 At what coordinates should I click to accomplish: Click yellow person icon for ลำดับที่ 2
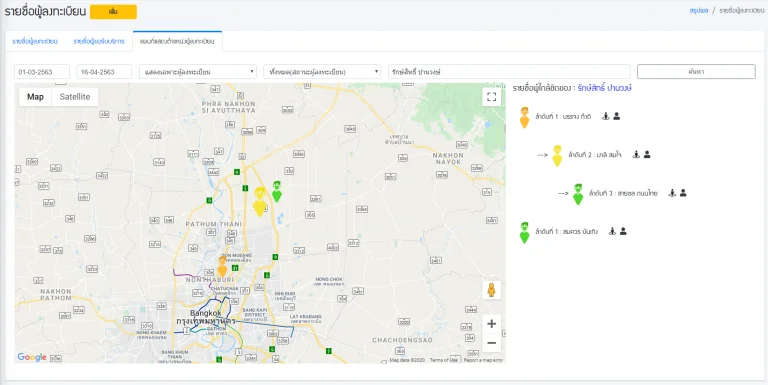click(x=557, y=156)
